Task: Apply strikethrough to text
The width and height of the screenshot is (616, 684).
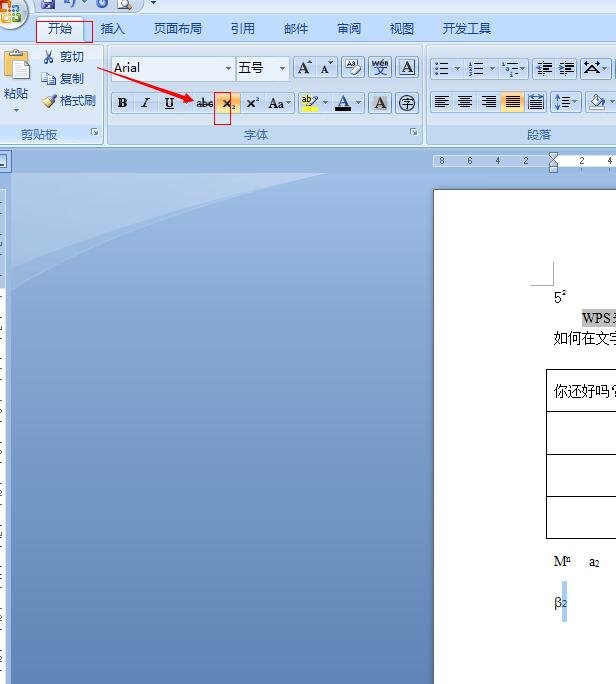Action: [205, 103]
